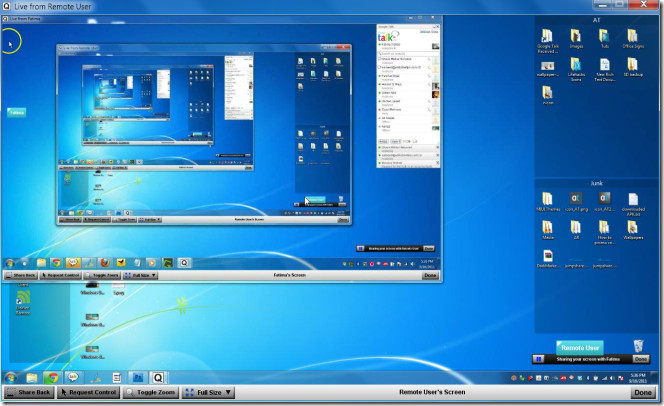Click the cyan Remote User label
Screen dimensions: 664x406
point(580,348)
